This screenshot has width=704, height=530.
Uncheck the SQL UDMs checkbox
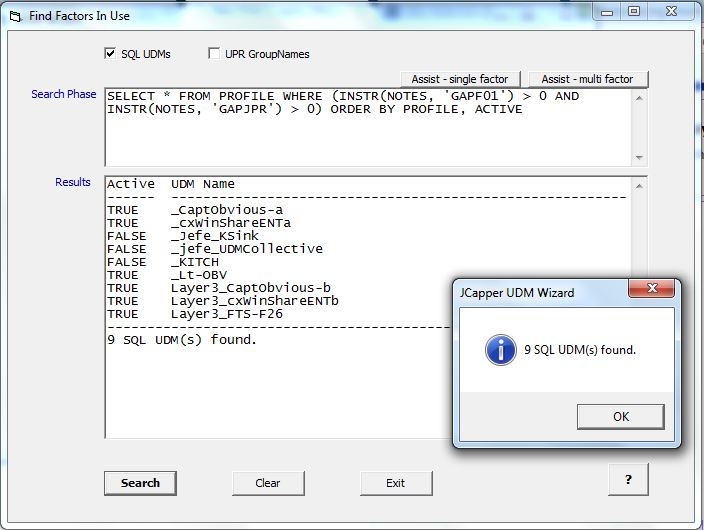click(110, 54)
